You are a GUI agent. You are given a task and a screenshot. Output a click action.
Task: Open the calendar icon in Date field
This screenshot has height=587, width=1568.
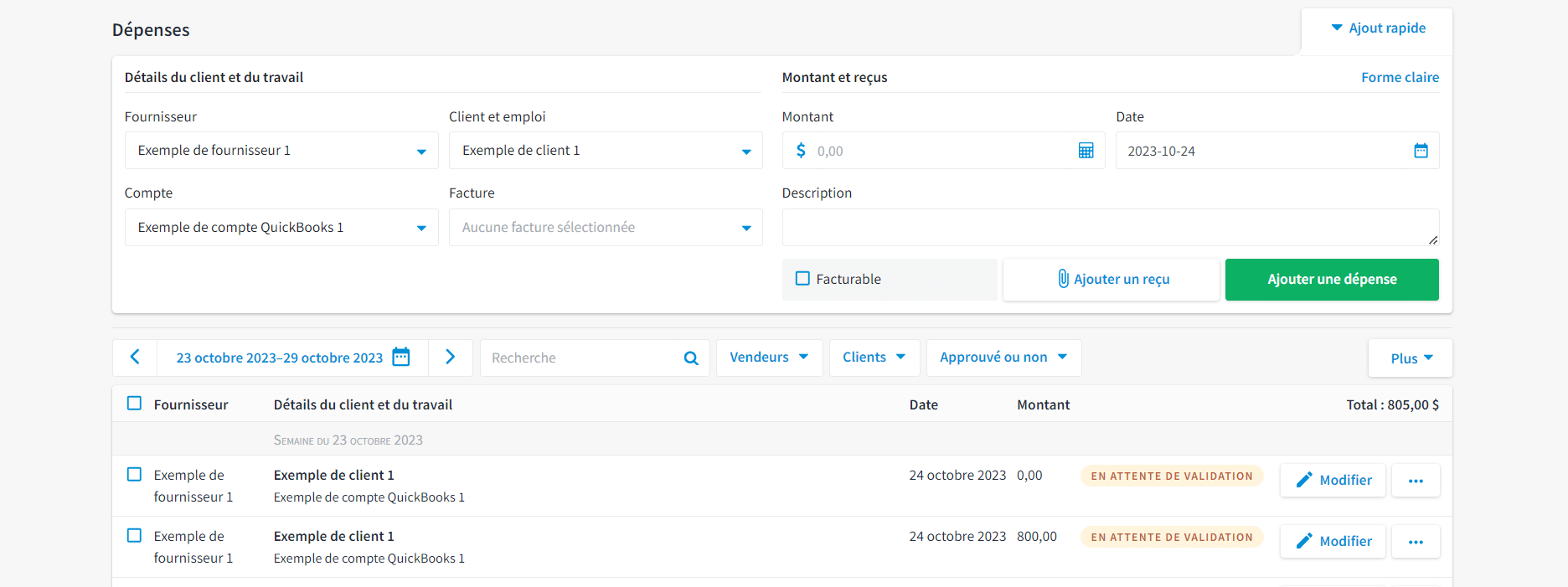pos(1421,151)
